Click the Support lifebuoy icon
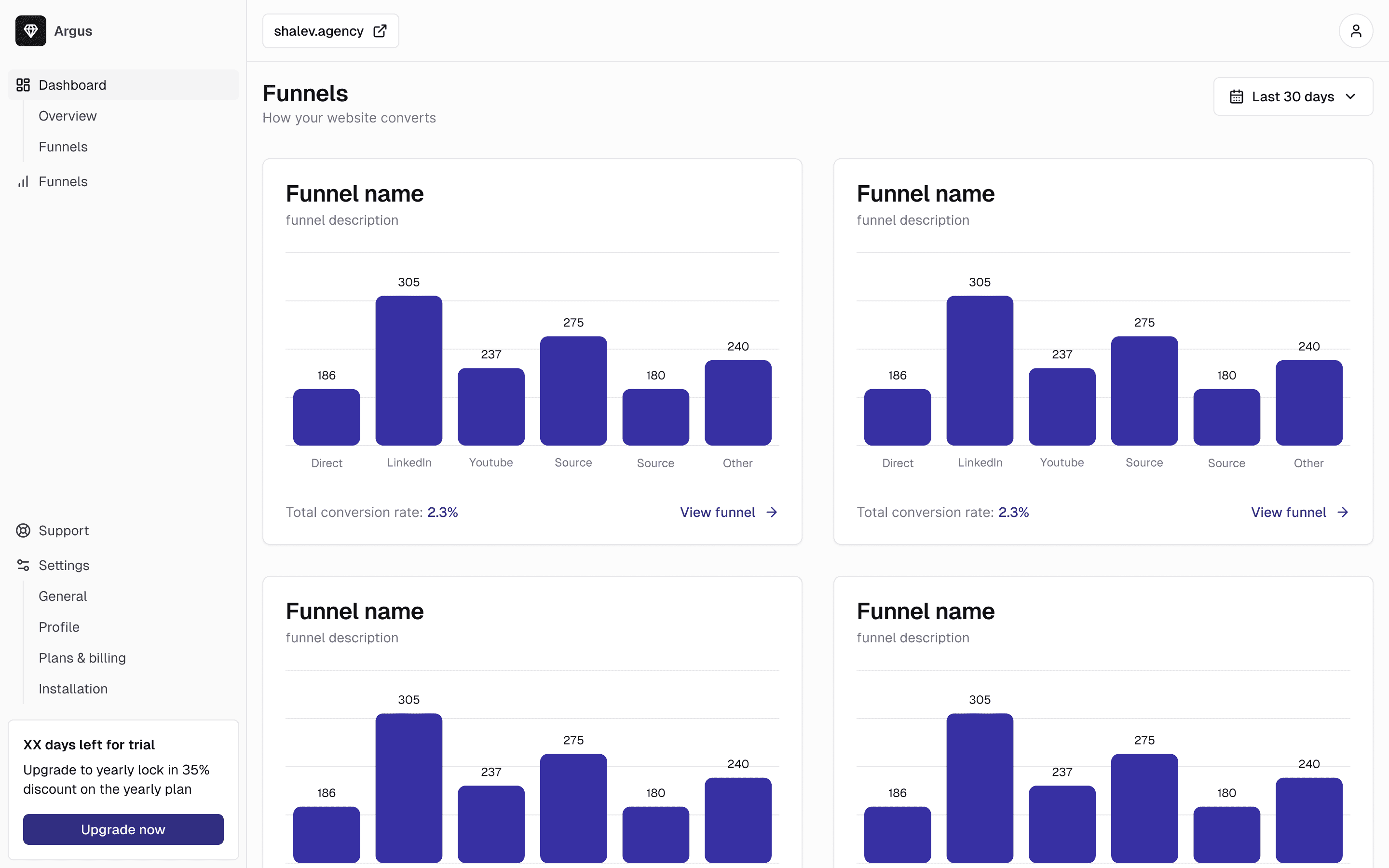Image resolution: width=1389 pixels, height=868 pixels. pyautogui.click(x=23, y=530)
